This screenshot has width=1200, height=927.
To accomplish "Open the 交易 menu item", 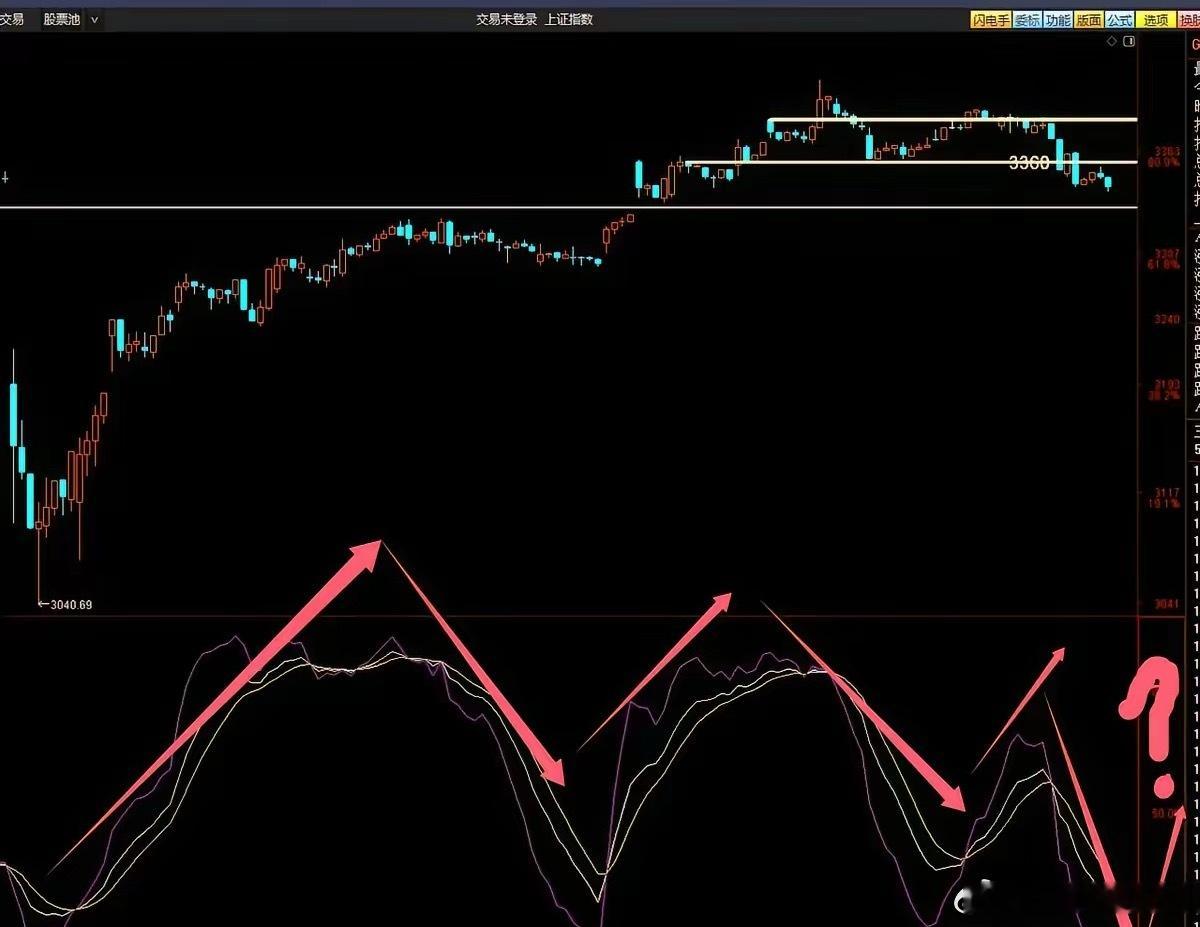I will click(12, 19).
